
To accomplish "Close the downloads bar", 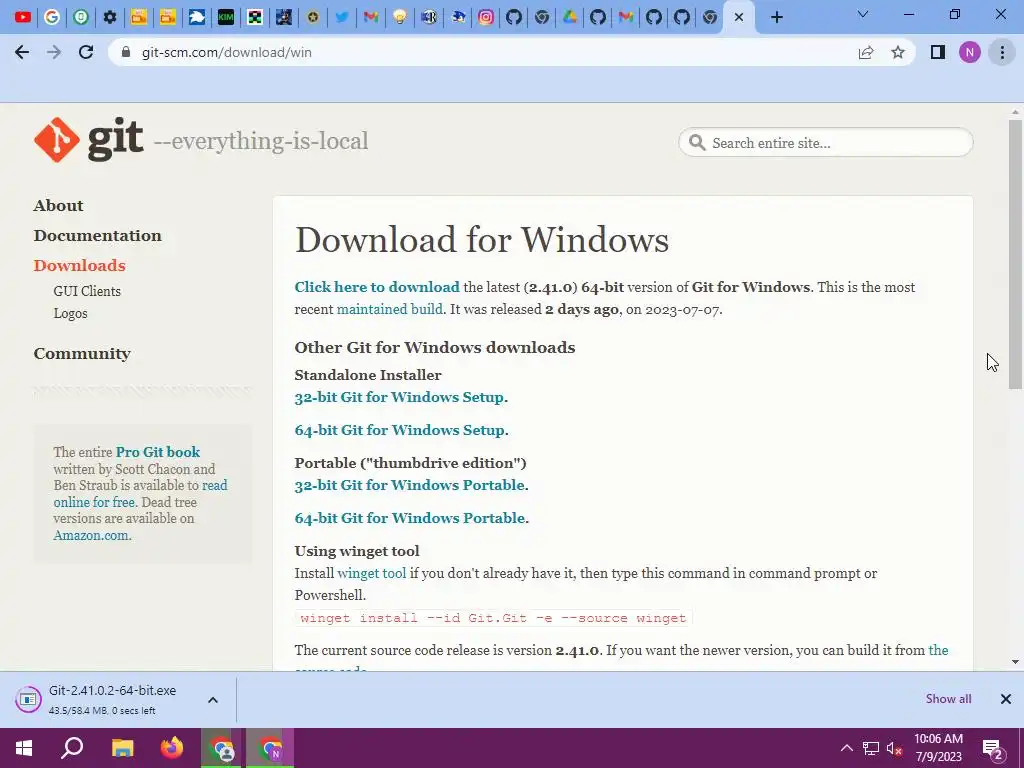I will pos(1006,699).
